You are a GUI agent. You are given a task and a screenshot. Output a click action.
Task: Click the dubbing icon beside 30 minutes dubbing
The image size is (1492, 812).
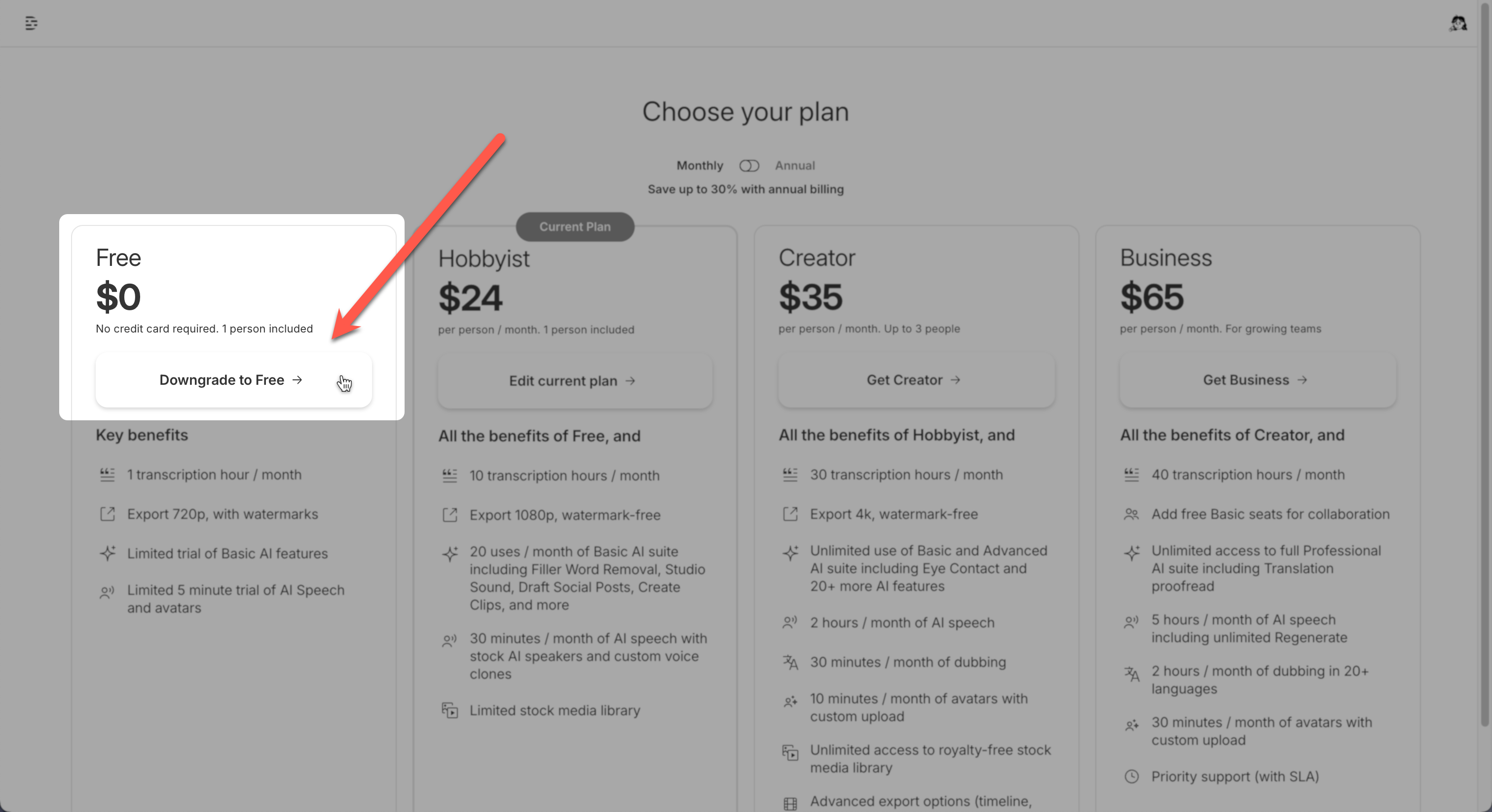pos(790,662)
